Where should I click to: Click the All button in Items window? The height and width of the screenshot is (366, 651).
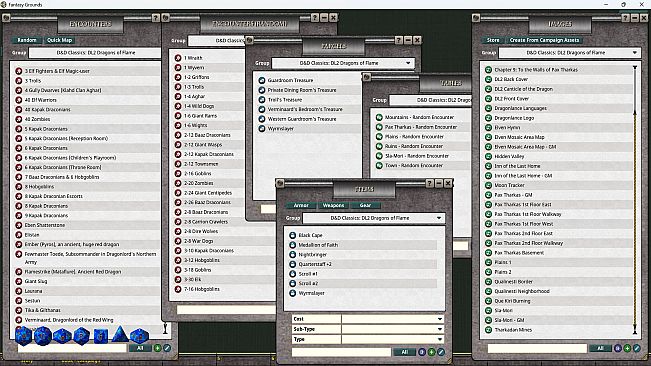pos(405,352)
